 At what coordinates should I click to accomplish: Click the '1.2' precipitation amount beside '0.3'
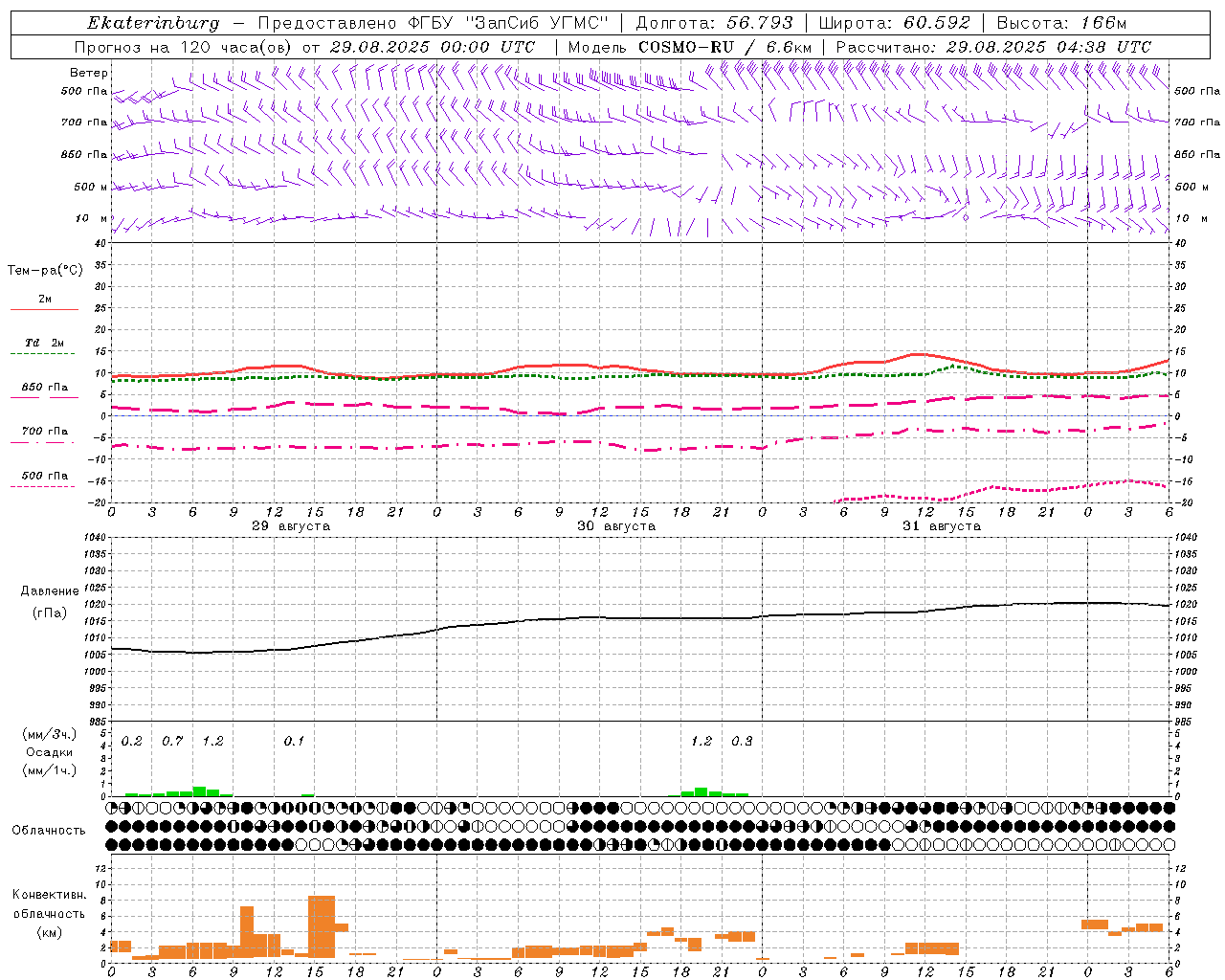[x=702, y=741]
